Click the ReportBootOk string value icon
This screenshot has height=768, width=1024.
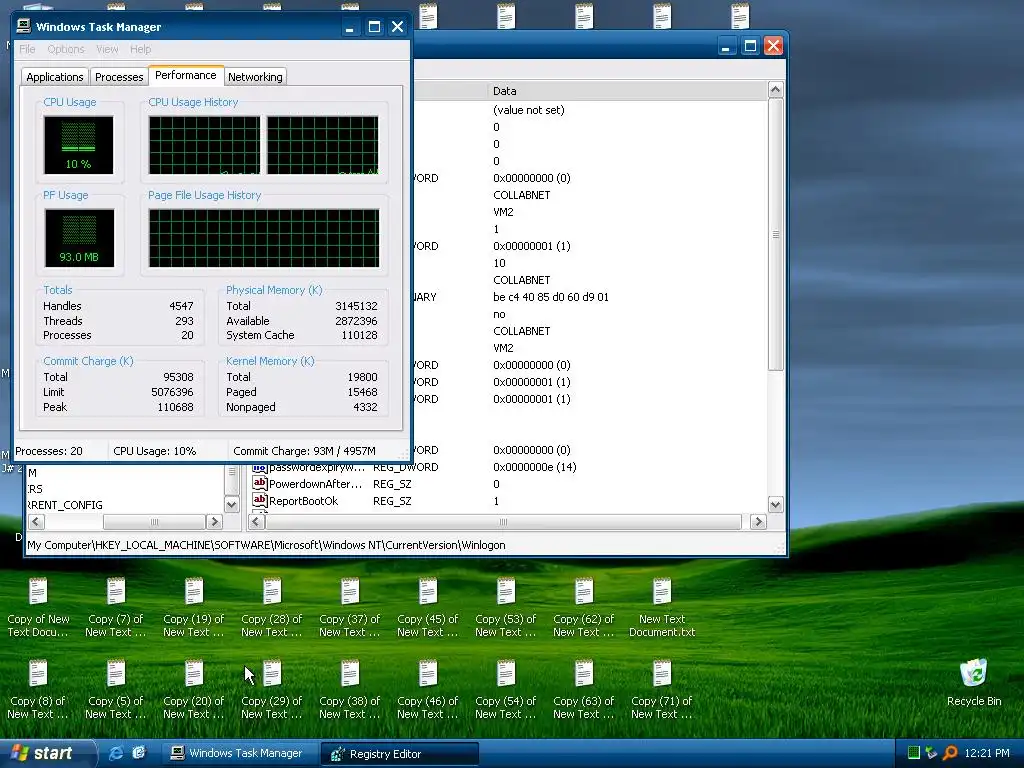pos(259,500)
